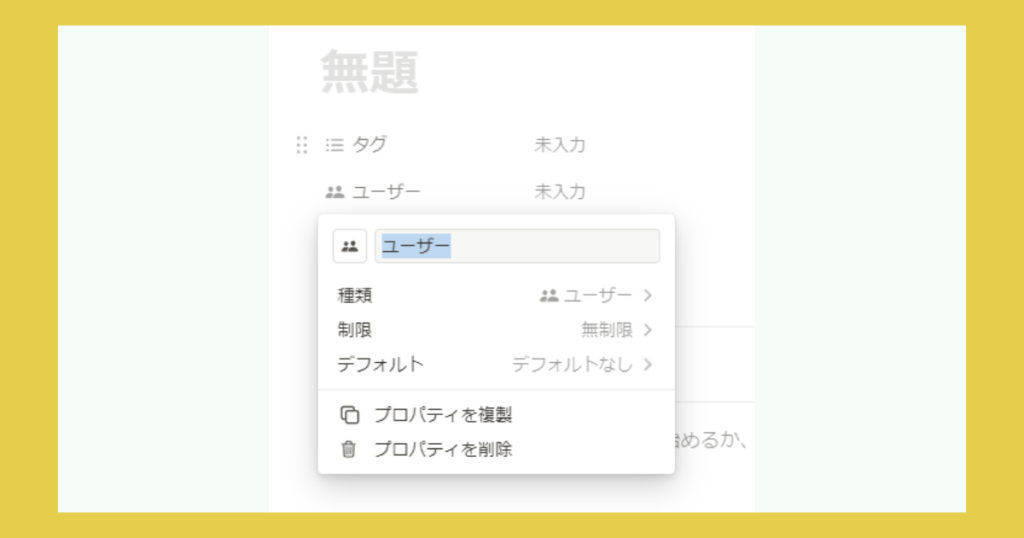1024x538 pixels.
Task: Click the 未入力 value for タグ
Action: click(x=560, y=145)
